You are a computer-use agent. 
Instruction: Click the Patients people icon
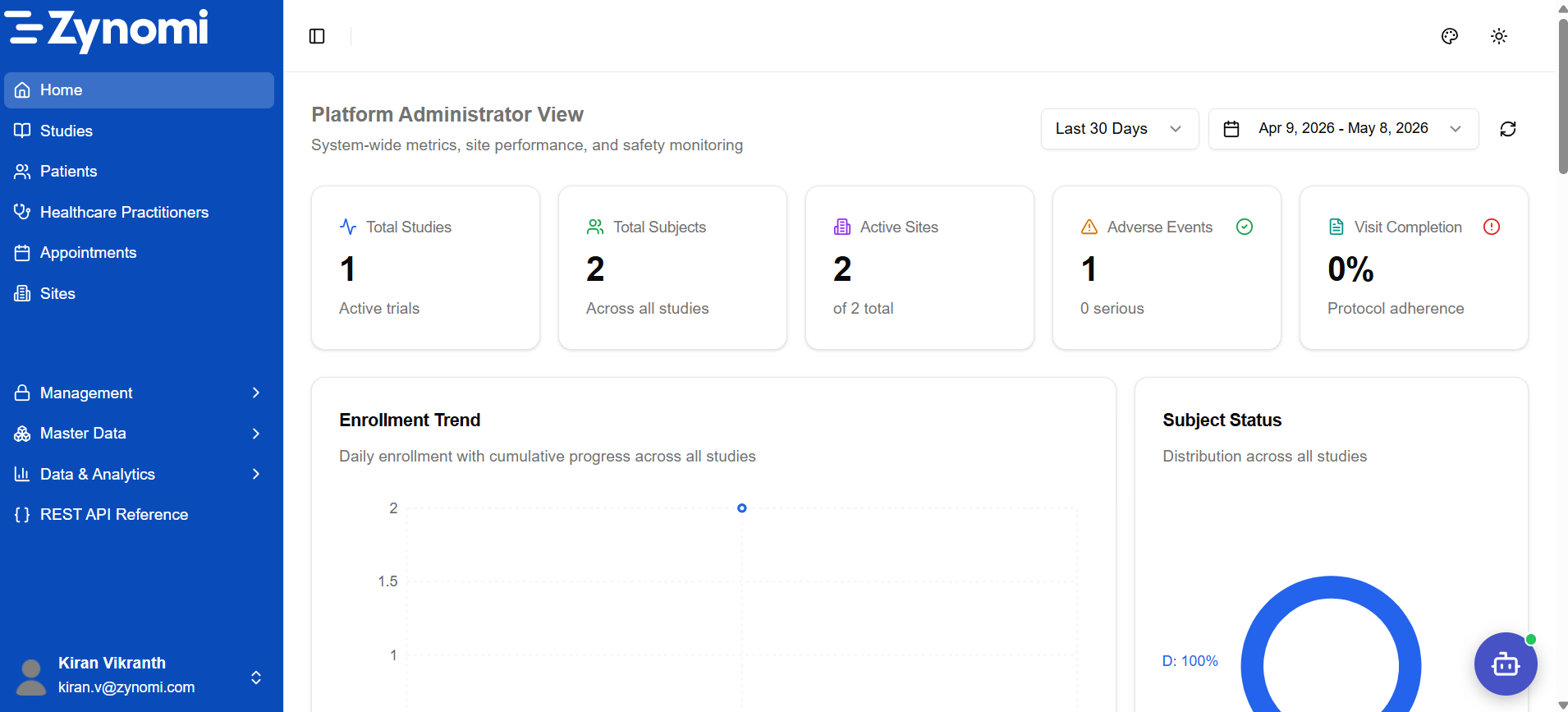pos(22,171)
